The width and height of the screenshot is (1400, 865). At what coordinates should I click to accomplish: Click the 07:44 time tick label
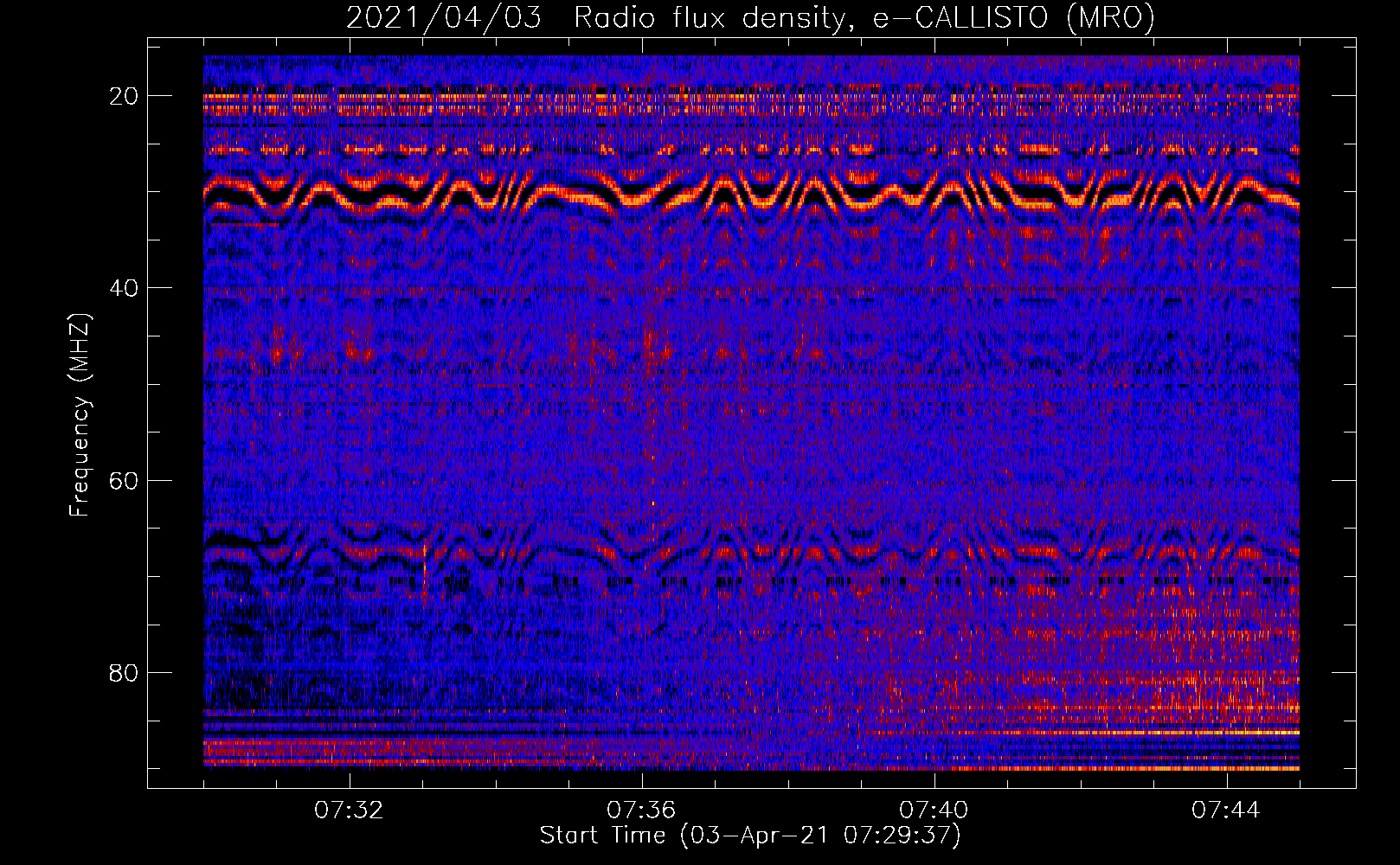point(1226,811)
